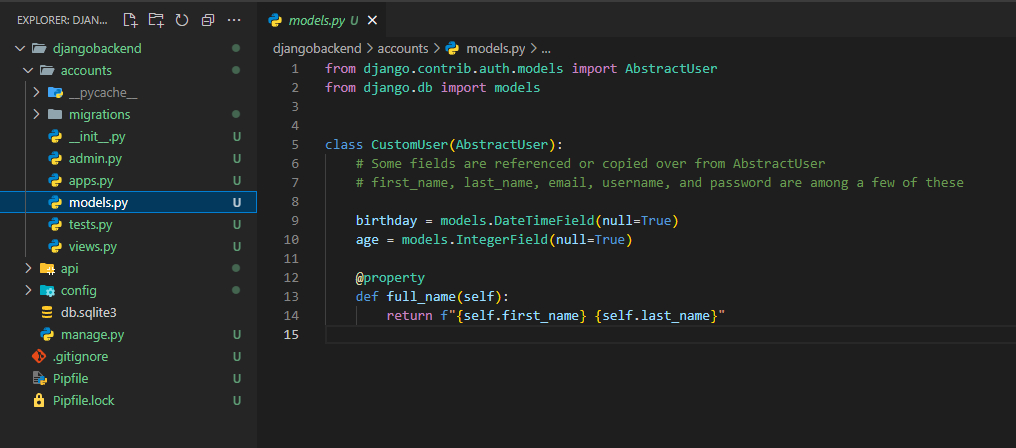Click the New File icon in Explorer
Image resolution: width=1016 pixels, height=448 pixels.
(x=130, y=20)
